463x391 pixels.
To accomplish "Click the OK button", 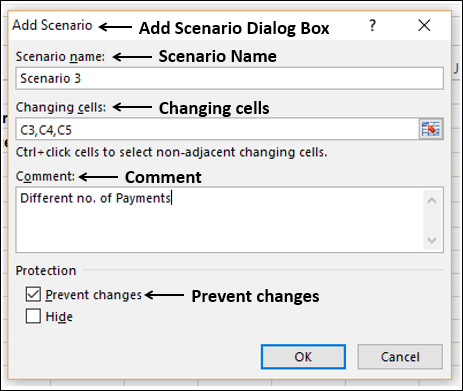I will [303, 357].
